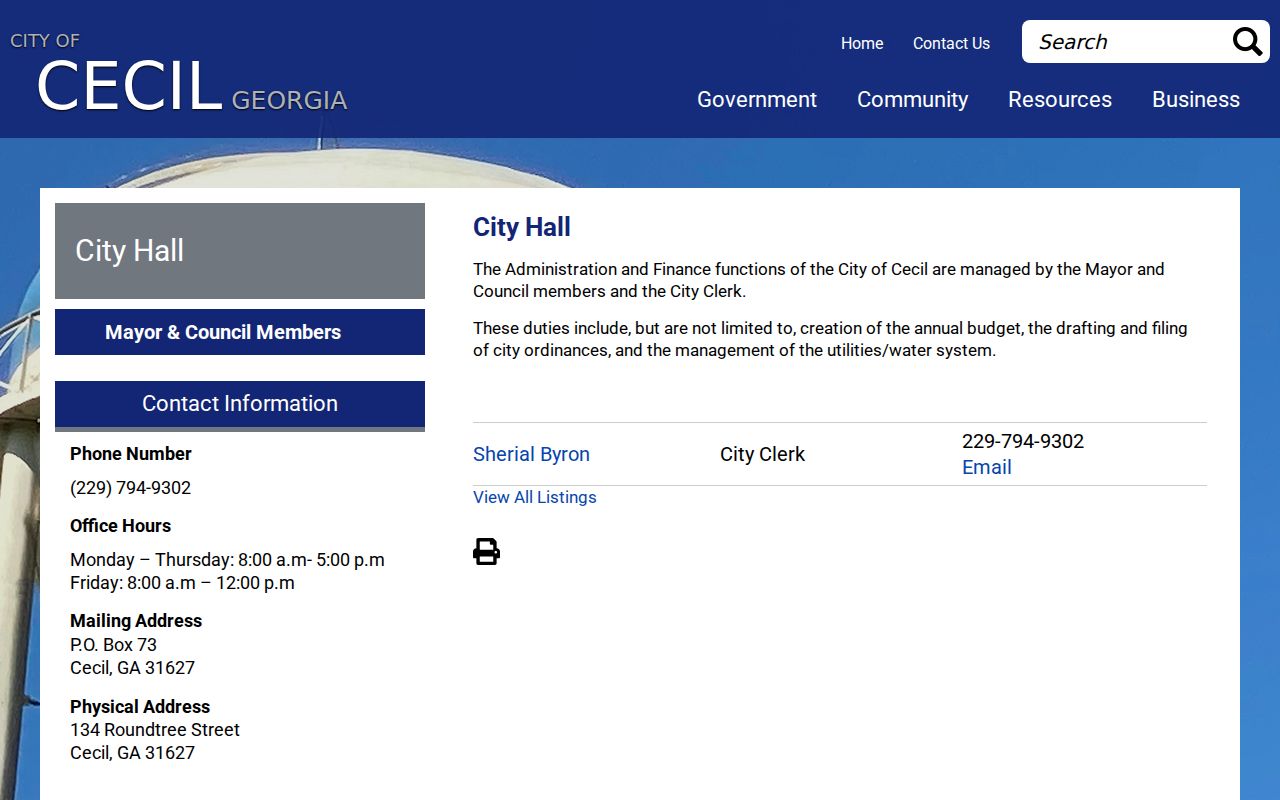Screen dimensions: 1280x800
Task: Open the Contact Us link
Action: 951,43
